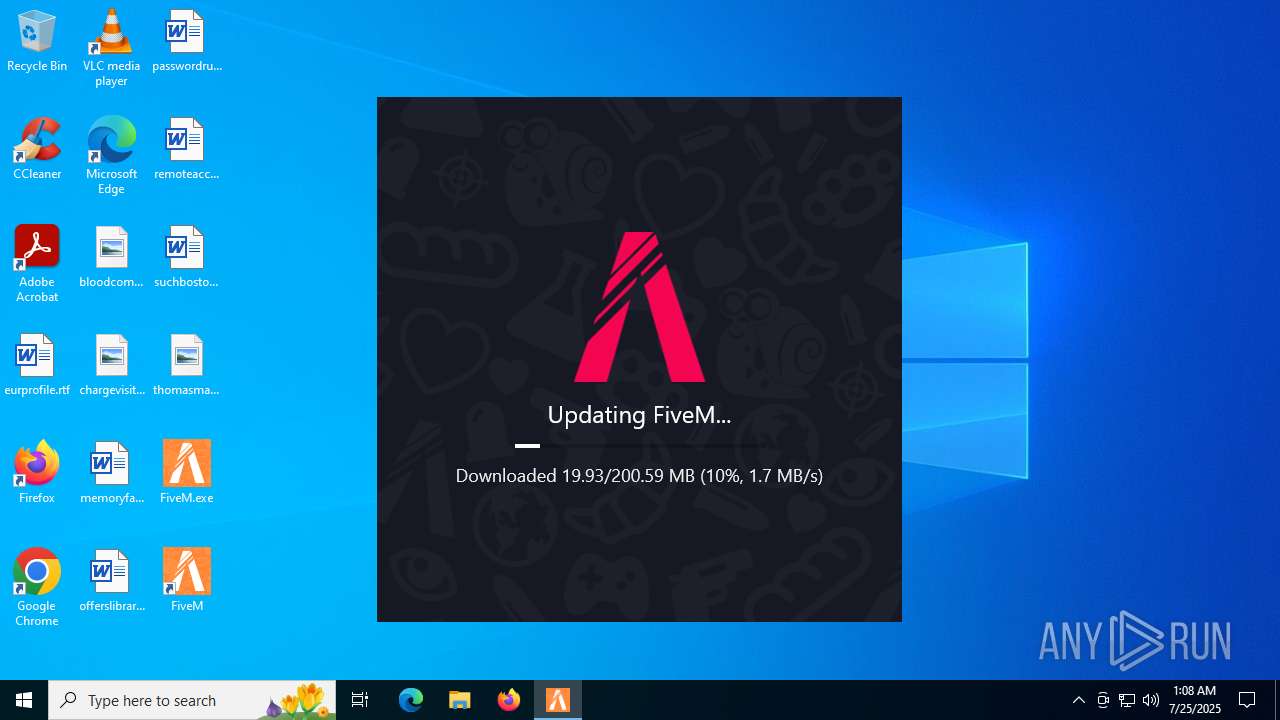
Task: Select Microsoft Edge desktop shortcut
Action: (111, 156)
